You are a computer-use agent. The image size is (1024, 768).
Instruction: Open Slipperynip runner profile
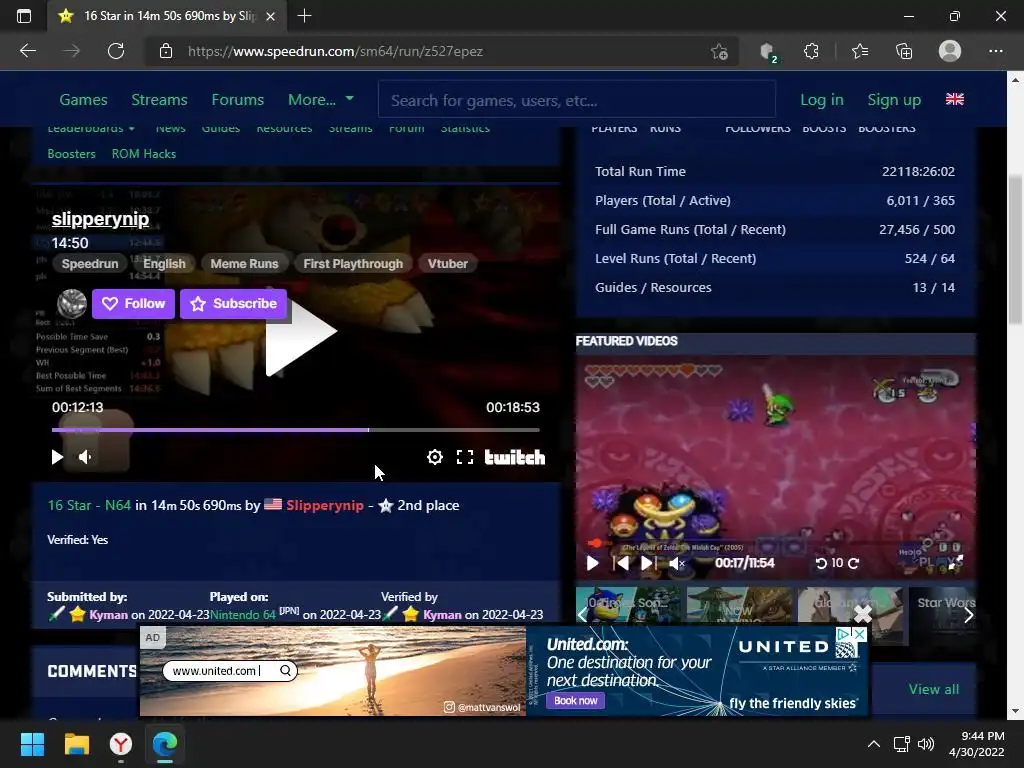coord(325,505)
